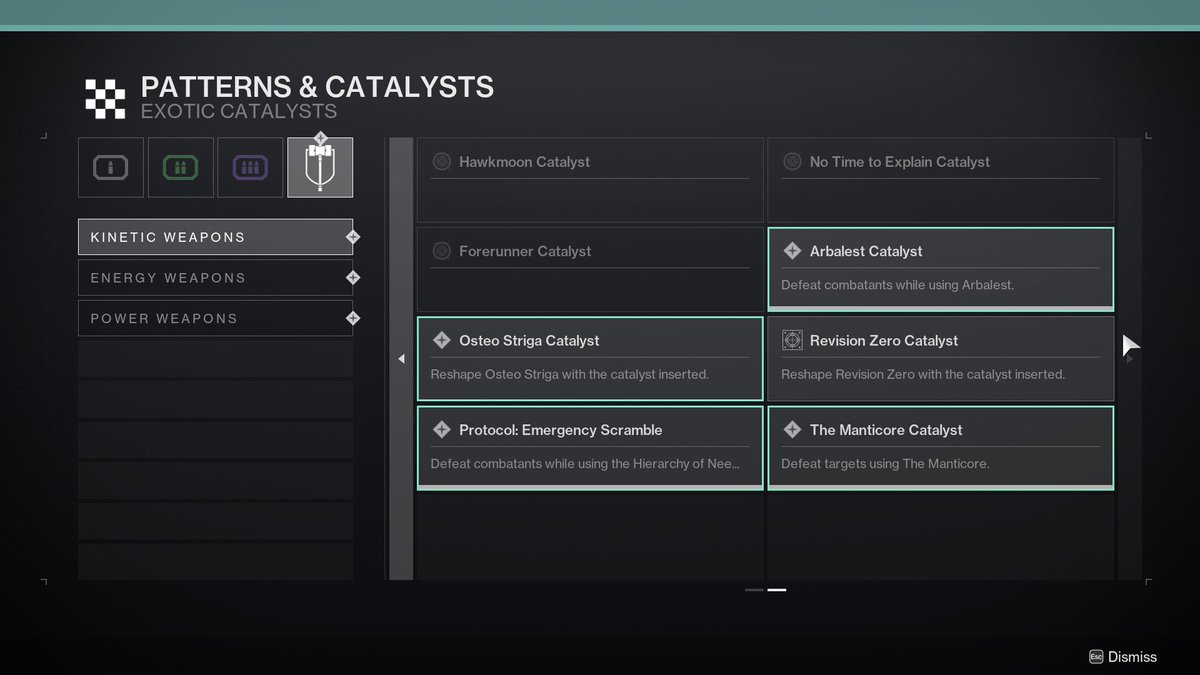Click 'Defeat combatants while using Arbalest.' text

tap(898, 285)
